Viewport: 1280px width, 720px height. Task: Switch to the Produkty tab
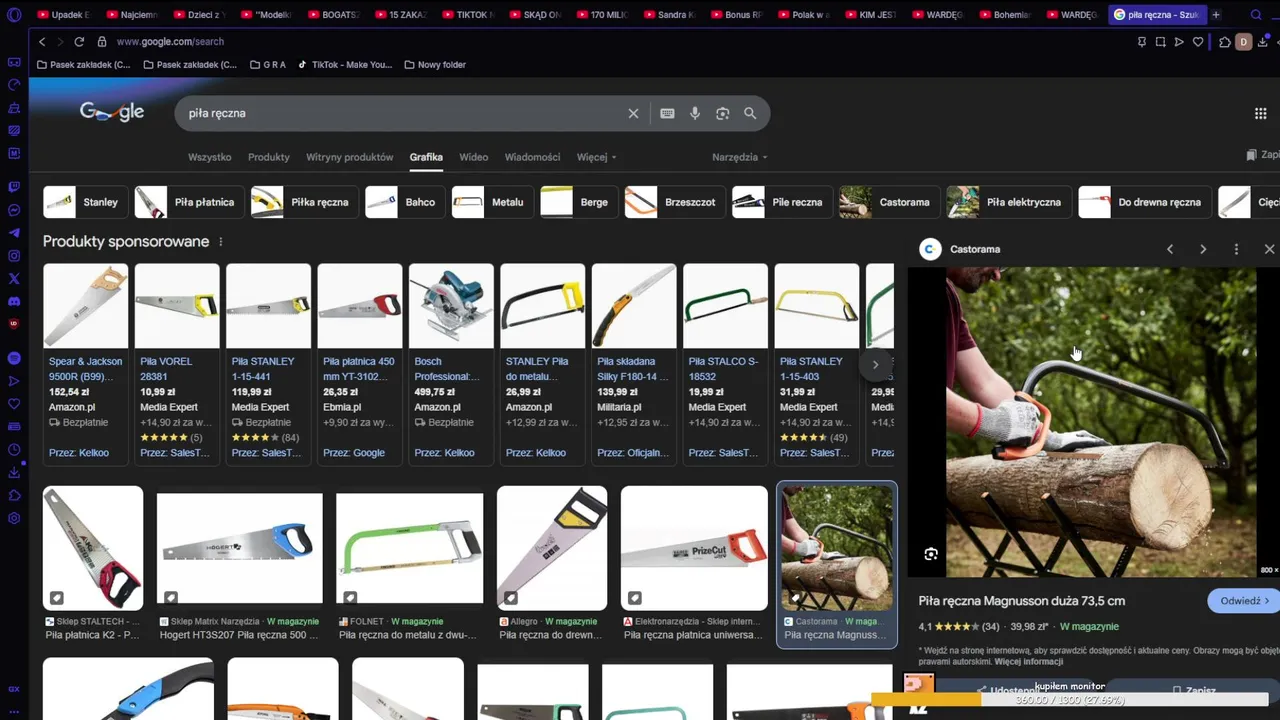pyautogui.click(x=269, y=157)
